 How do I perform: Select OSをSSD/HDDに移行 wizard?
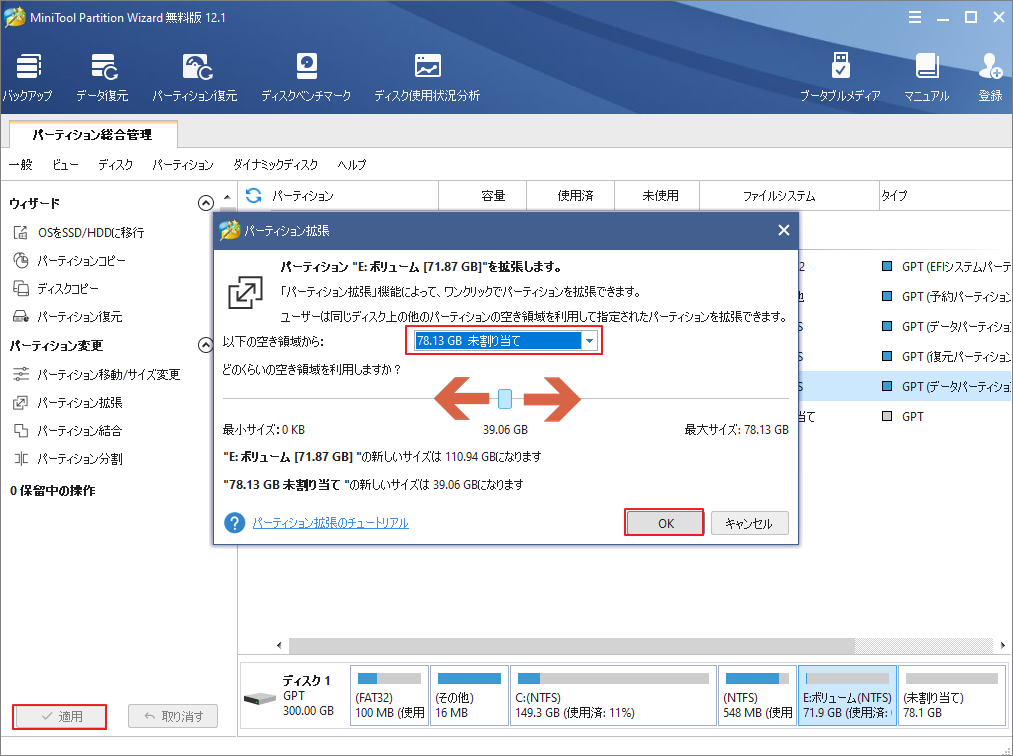[79, 233]
